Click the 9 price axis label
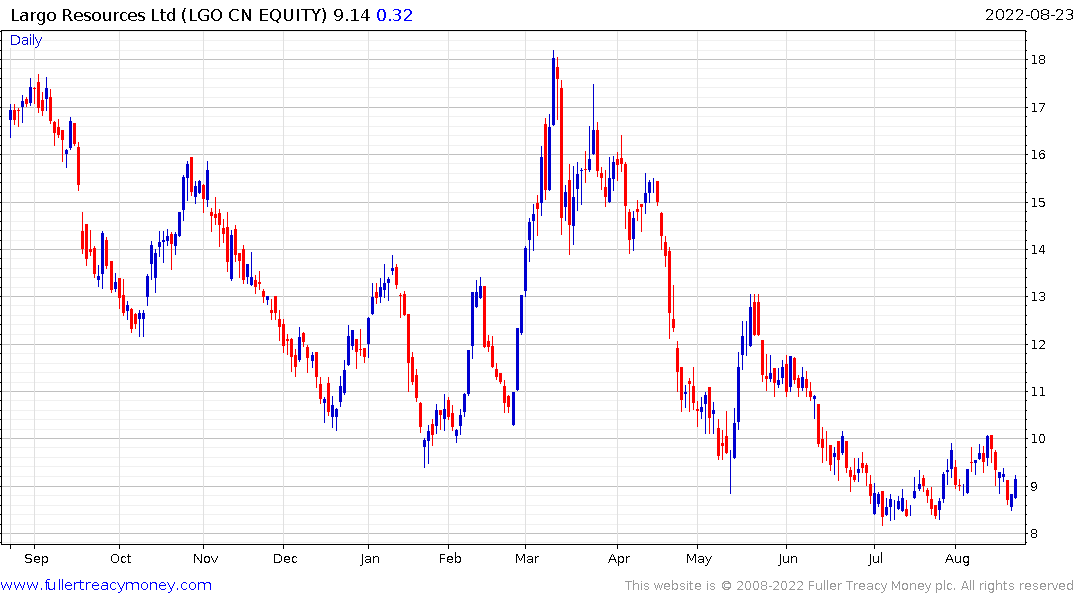1075x600 pixels. (1034, 486)
